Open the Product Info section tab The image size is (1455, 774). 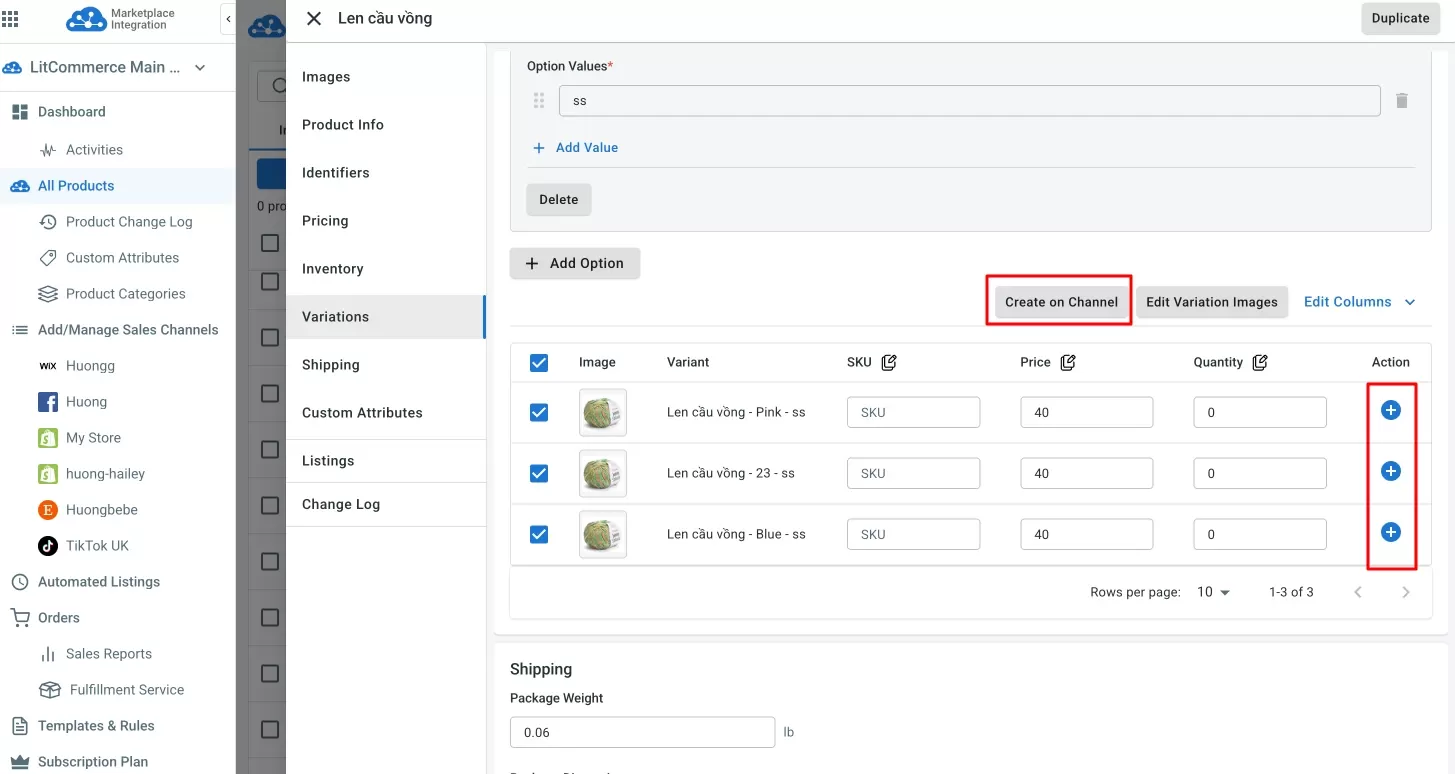tap(385, 125)
